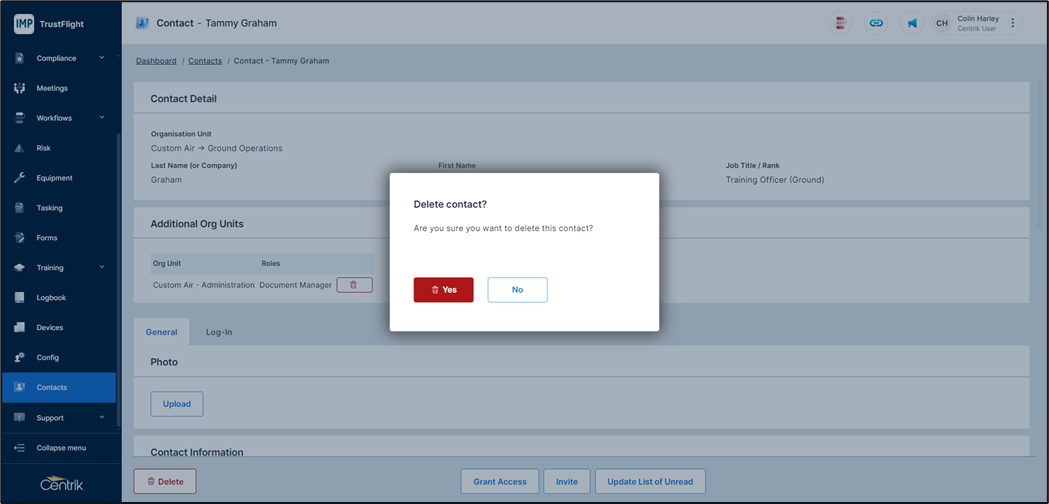This screenshot has height=504, width=1049.
Task: Open the Config sidebar icon
Action: (x=19, y=357)
